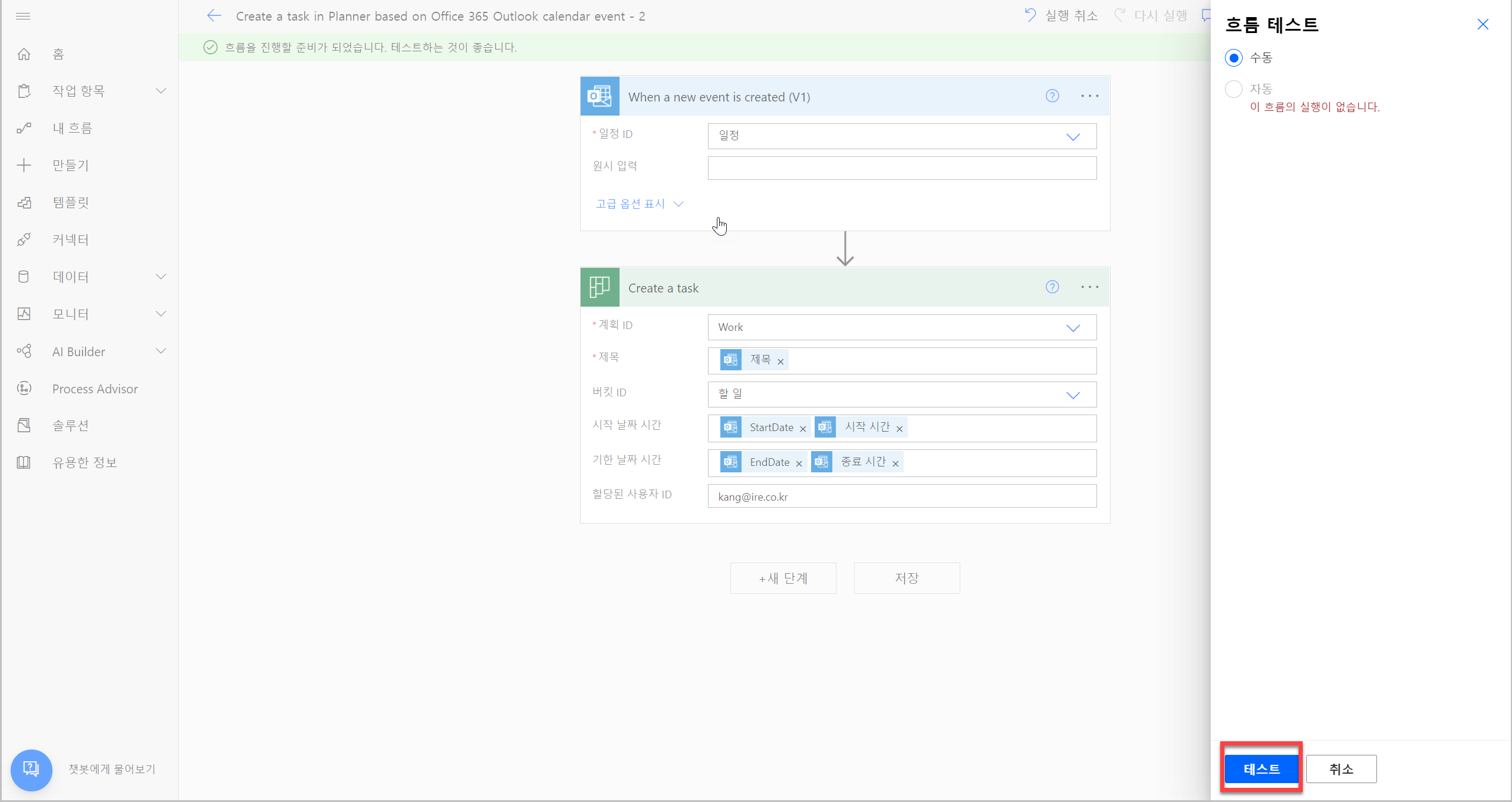Viewport: 1512px width, 802px height.
Task: Click the 할당된 사용자 ID field
Action: coord(902,497)
